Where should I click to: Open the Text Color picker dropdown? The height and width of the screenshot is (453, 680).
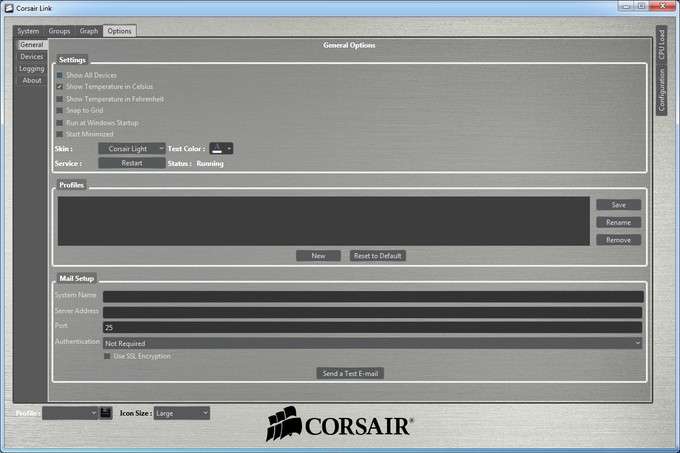point(221,149)
